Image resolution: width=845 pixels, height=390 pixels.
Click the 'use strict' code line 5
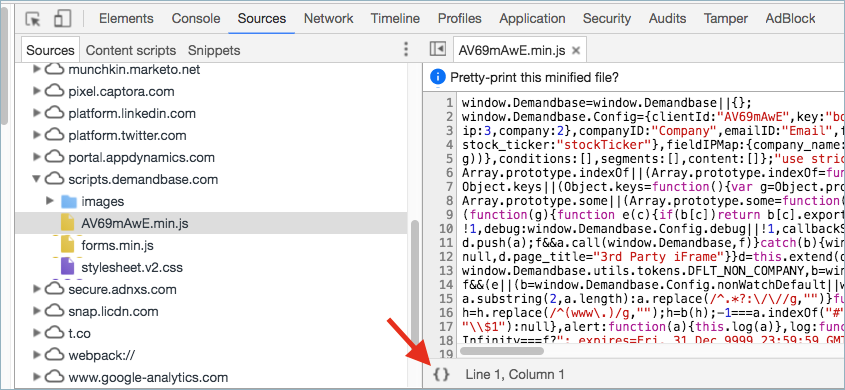[x=653, y=158]
